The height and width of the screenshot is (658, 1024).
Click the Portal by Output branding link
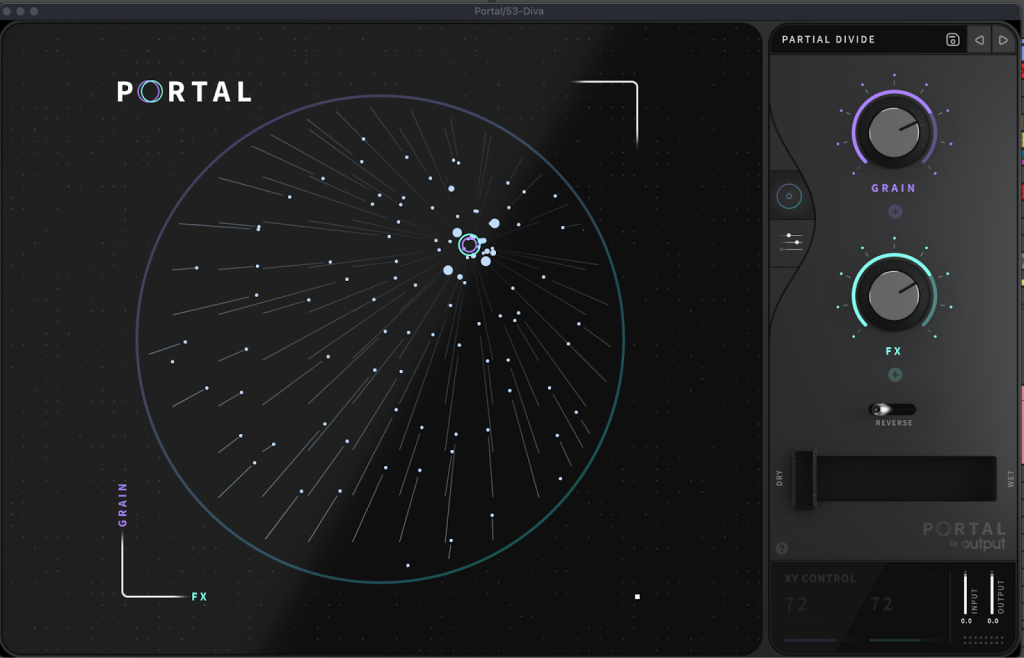pos(964,535)
